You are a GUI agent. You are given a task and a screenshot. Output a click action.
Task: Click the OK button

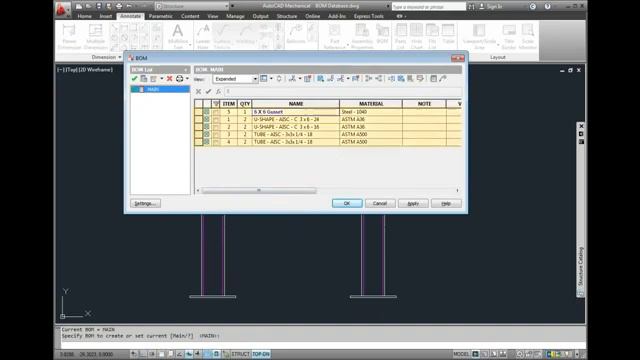(x=347, y=203)
